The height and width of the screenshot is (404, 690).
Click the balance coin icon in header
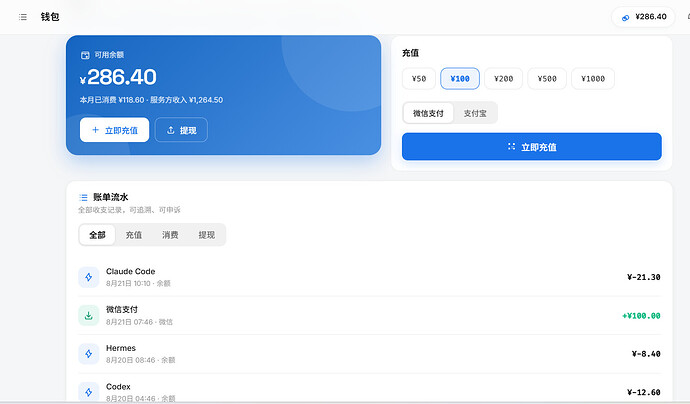coord(625,18)
